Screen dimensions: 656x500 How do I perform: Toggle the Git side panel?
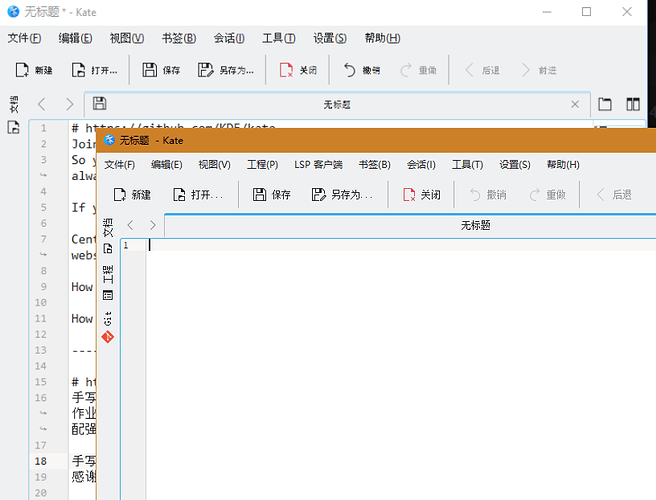click(109, 326)
